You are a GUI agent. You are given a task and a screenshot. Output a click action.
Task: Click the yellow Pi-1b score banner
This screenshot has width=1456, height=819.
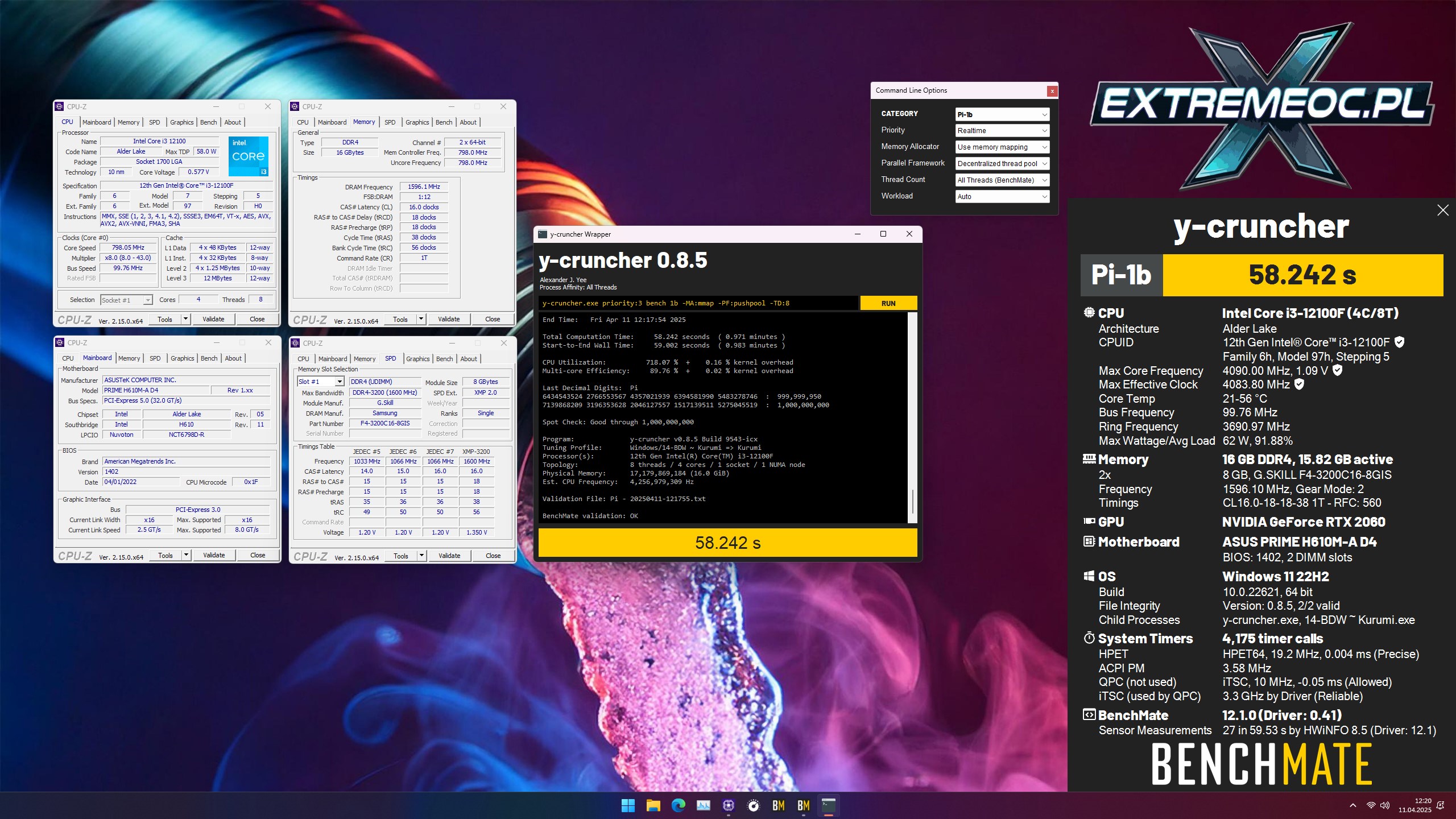pos(1303,275)
